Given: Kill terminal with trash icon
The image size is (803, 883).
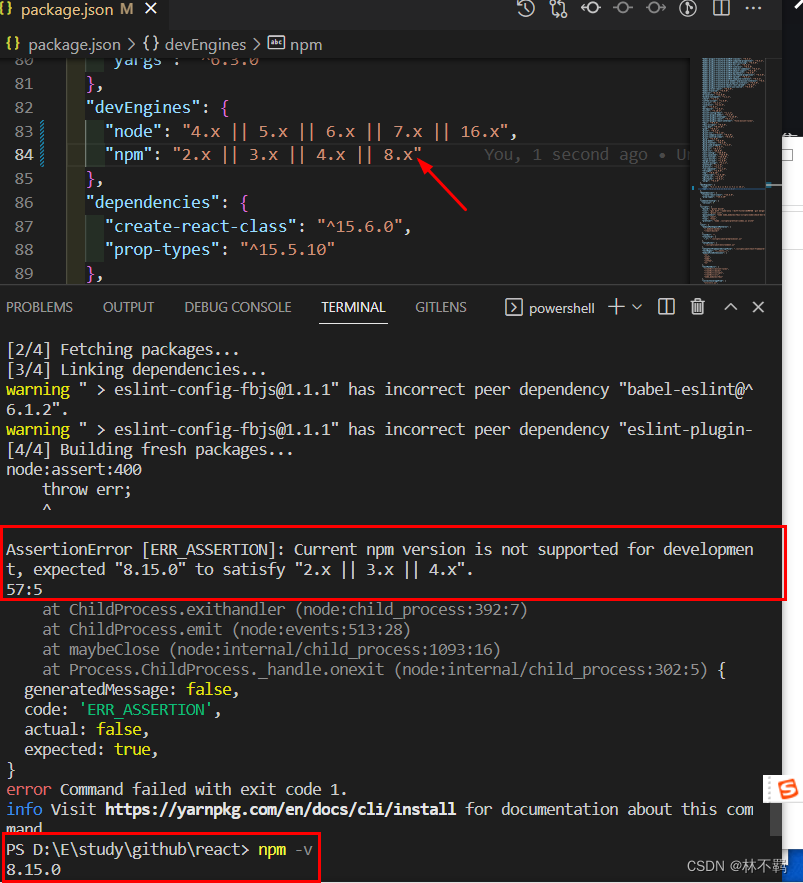Looking at the screenshot, I should pos(698,307).
